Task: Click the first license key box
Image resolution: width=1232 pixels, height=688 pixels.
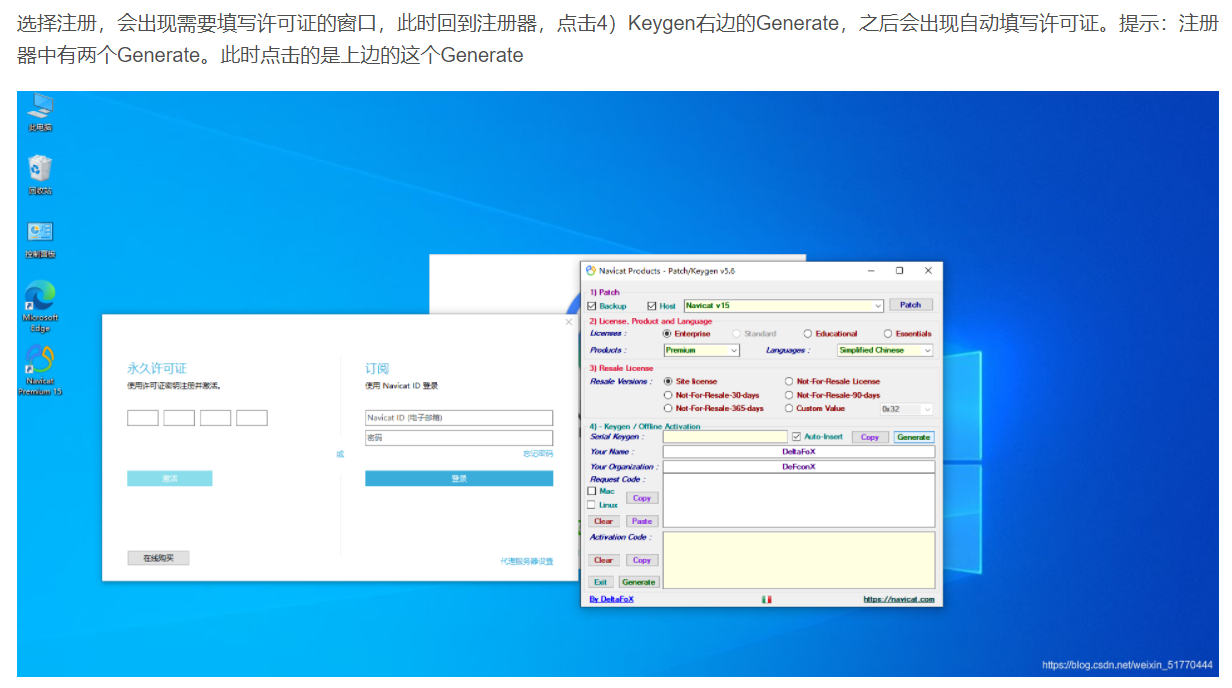Action: 143,418
